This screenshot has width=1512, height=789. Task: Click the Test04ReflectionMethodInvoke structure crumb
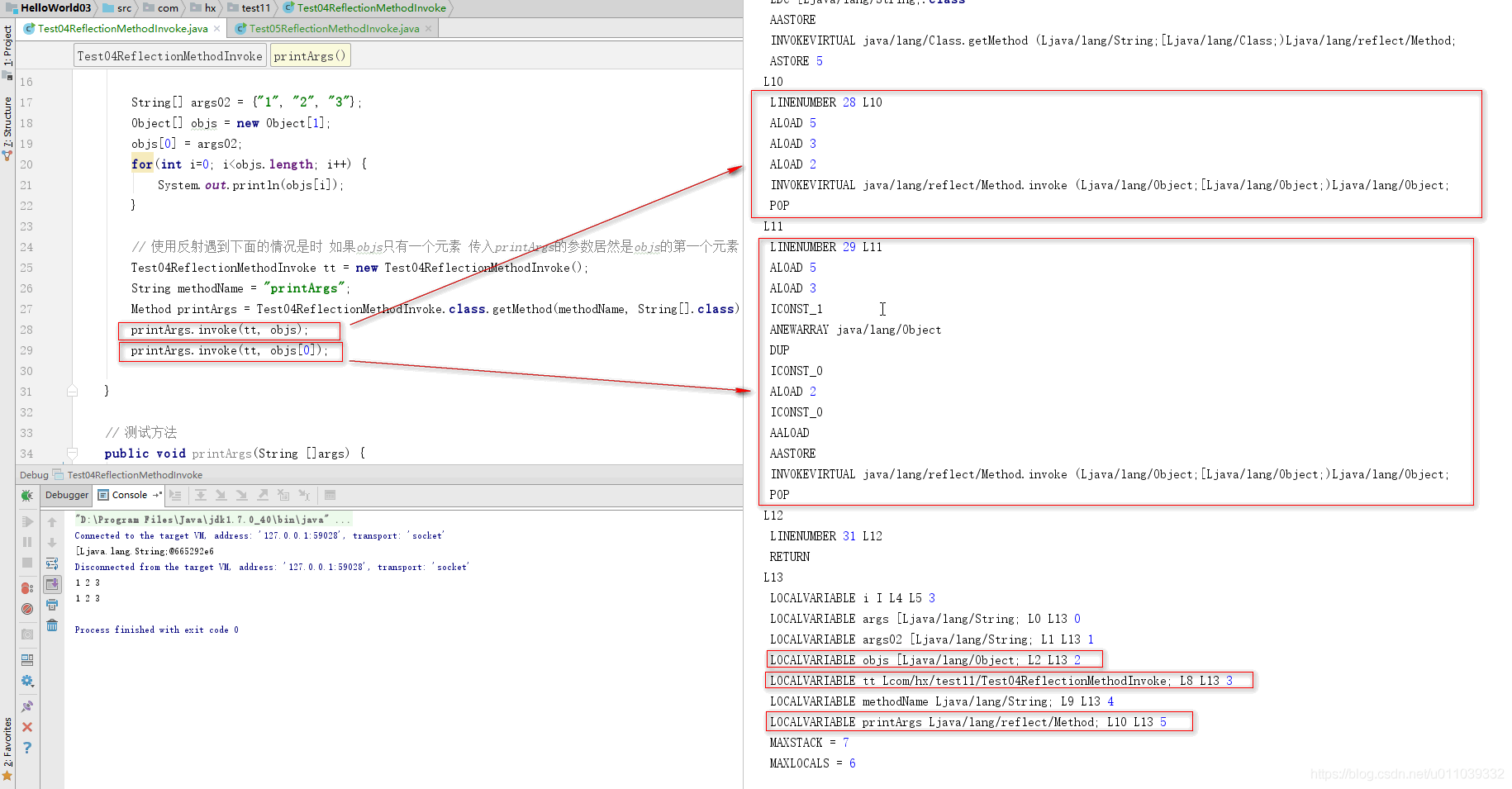click(169, 56)
